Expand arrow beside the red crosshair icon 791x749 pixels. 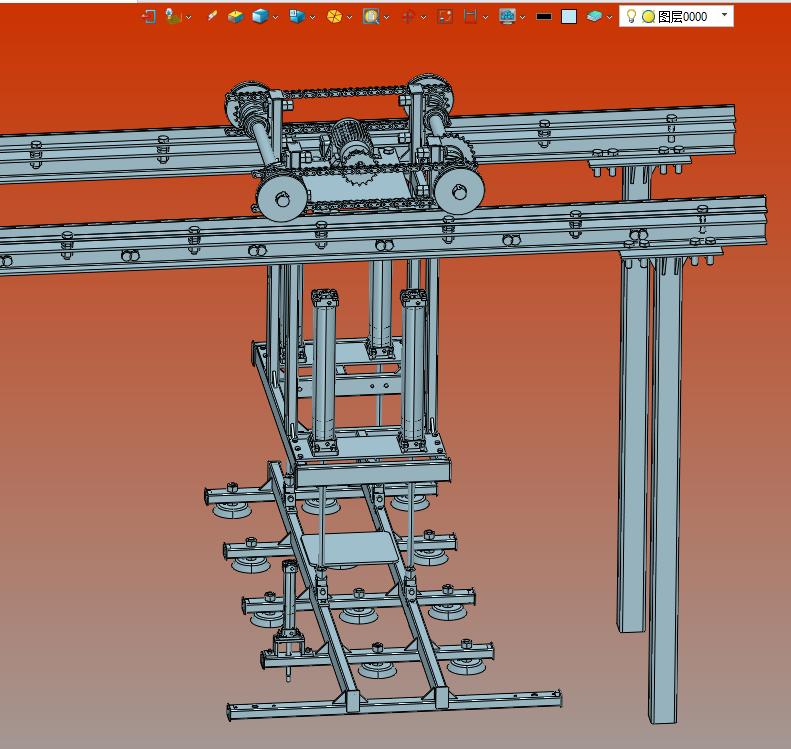(423, 18)
